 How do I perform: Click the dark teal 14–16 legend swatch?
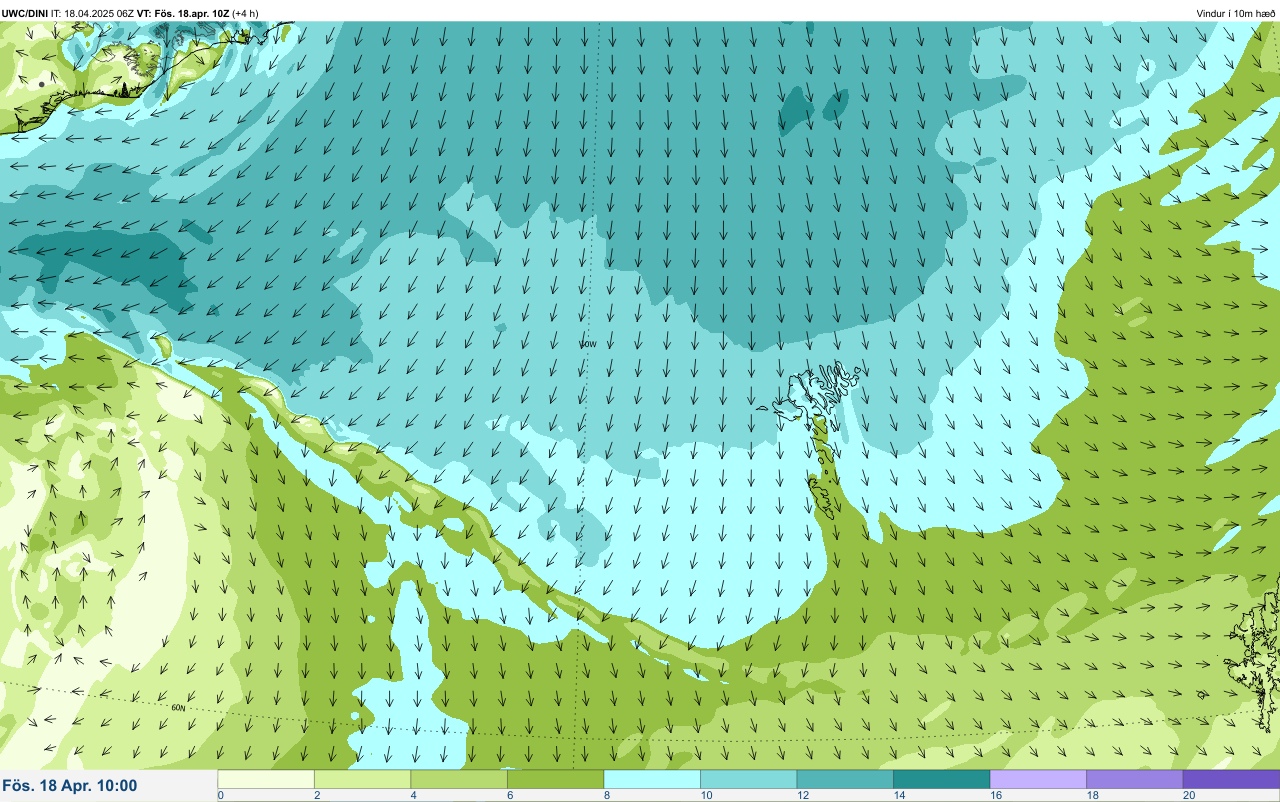pos(941,779)
